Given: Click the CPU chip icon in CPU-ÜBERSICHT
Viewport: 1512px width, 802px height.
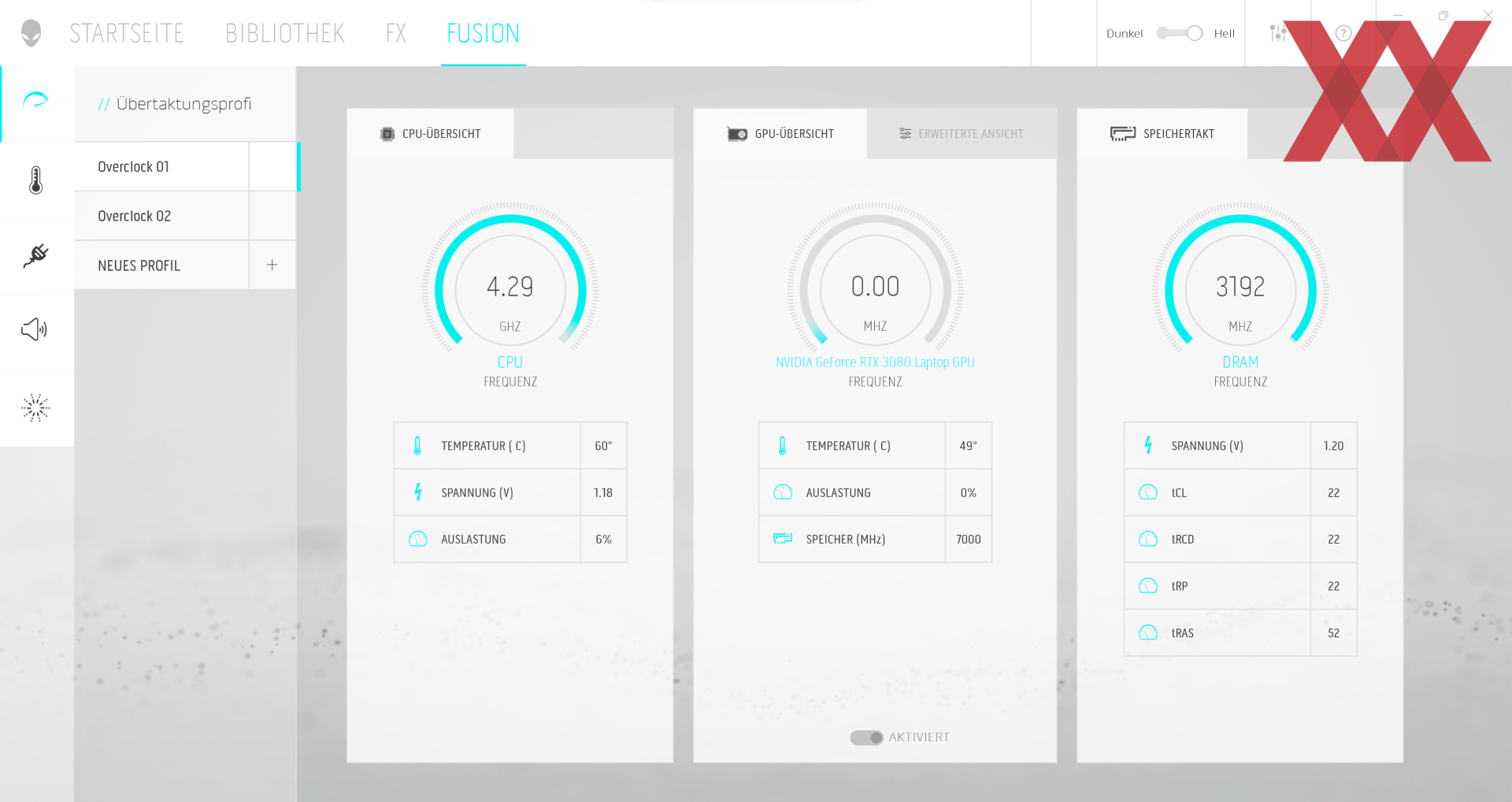Looking at the screenshot, I should pyautogui.click(x=387, y=134).
